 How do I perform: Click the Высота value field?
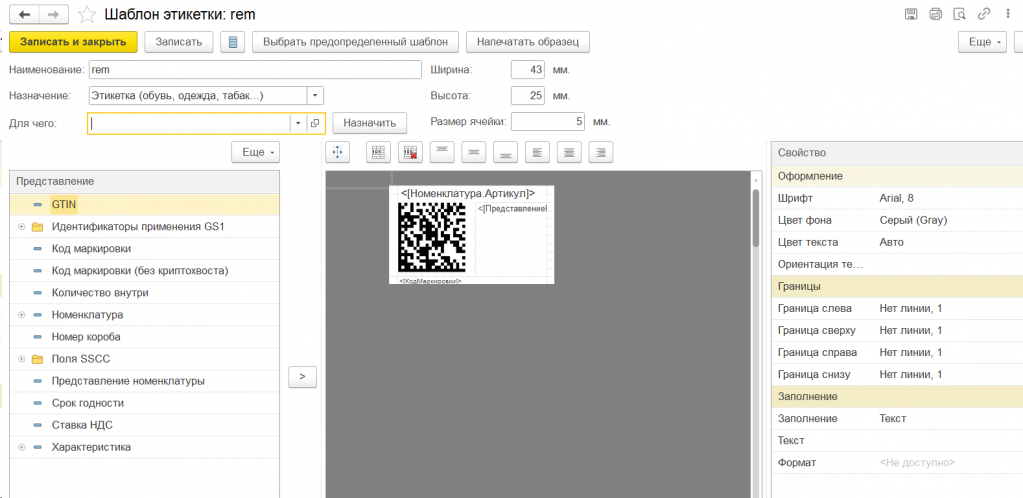coord(528,96)
